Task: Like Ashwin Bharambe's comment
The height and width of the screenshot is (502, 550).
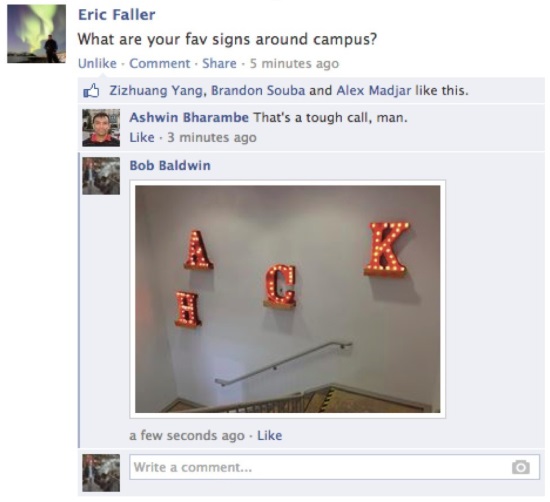Action: (142, 137)
